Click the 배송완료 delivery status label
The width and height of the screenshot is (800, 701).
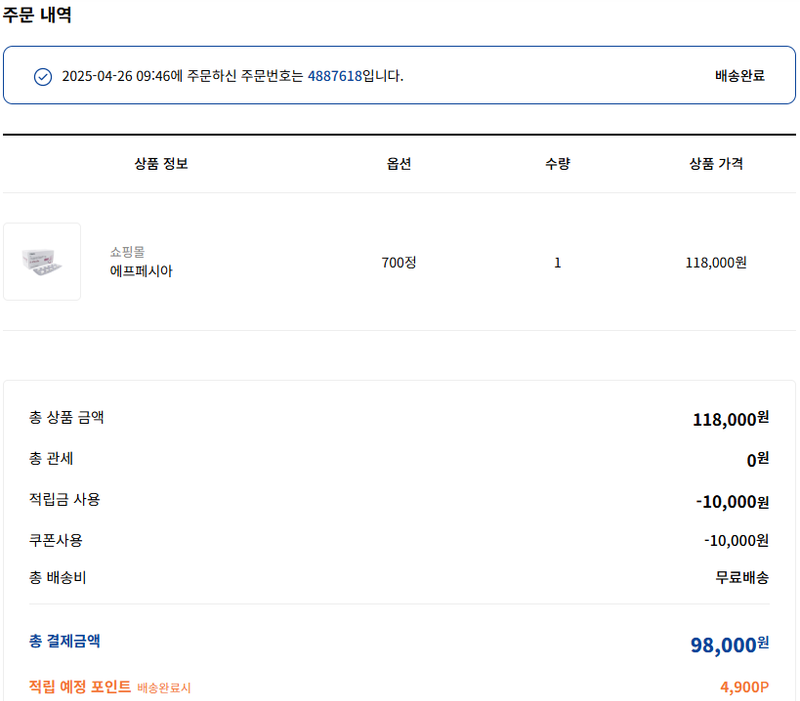739,76
